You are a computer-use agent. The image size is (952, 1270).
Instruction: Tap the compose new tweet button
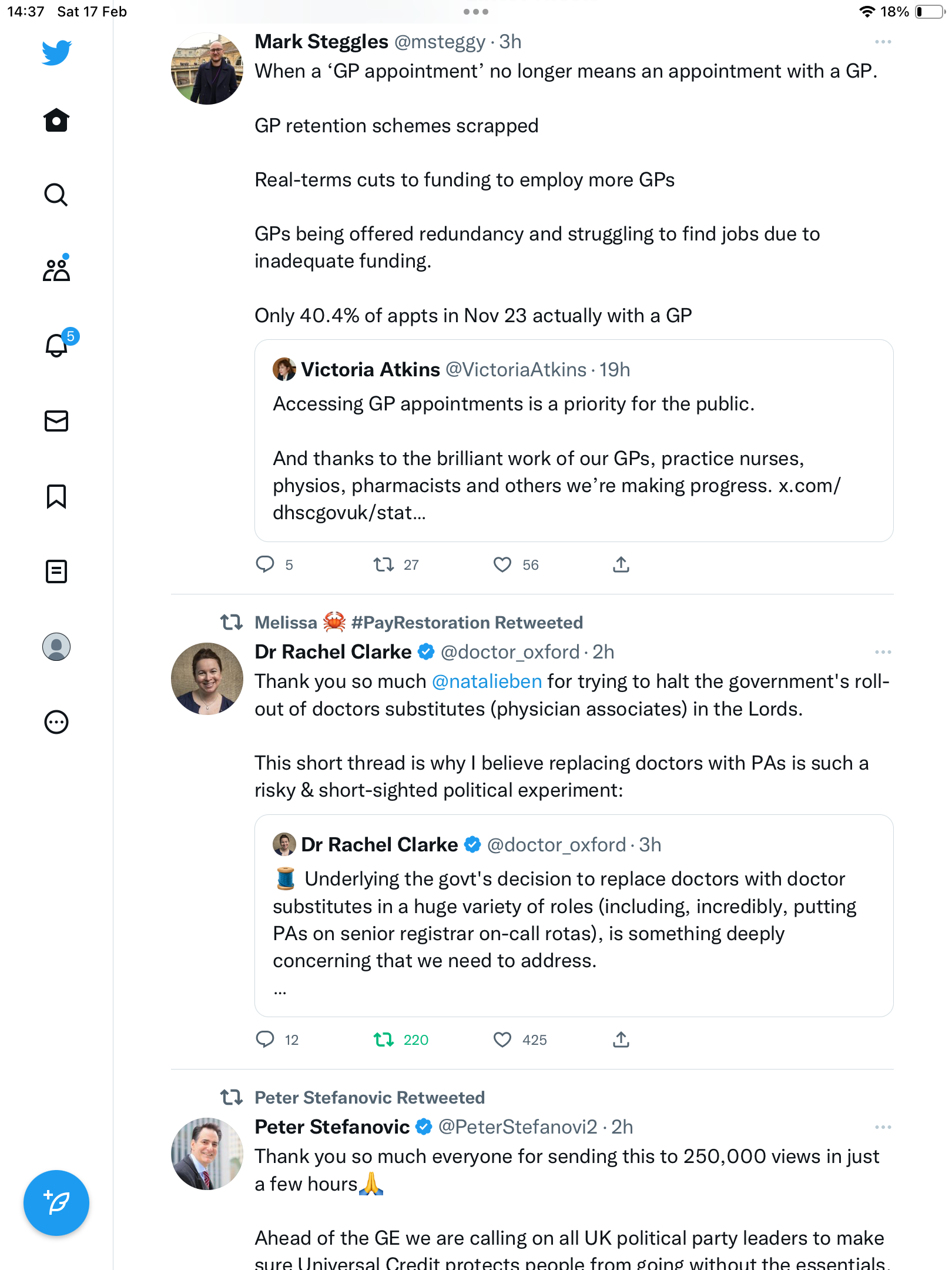[x=56, y=1203]
